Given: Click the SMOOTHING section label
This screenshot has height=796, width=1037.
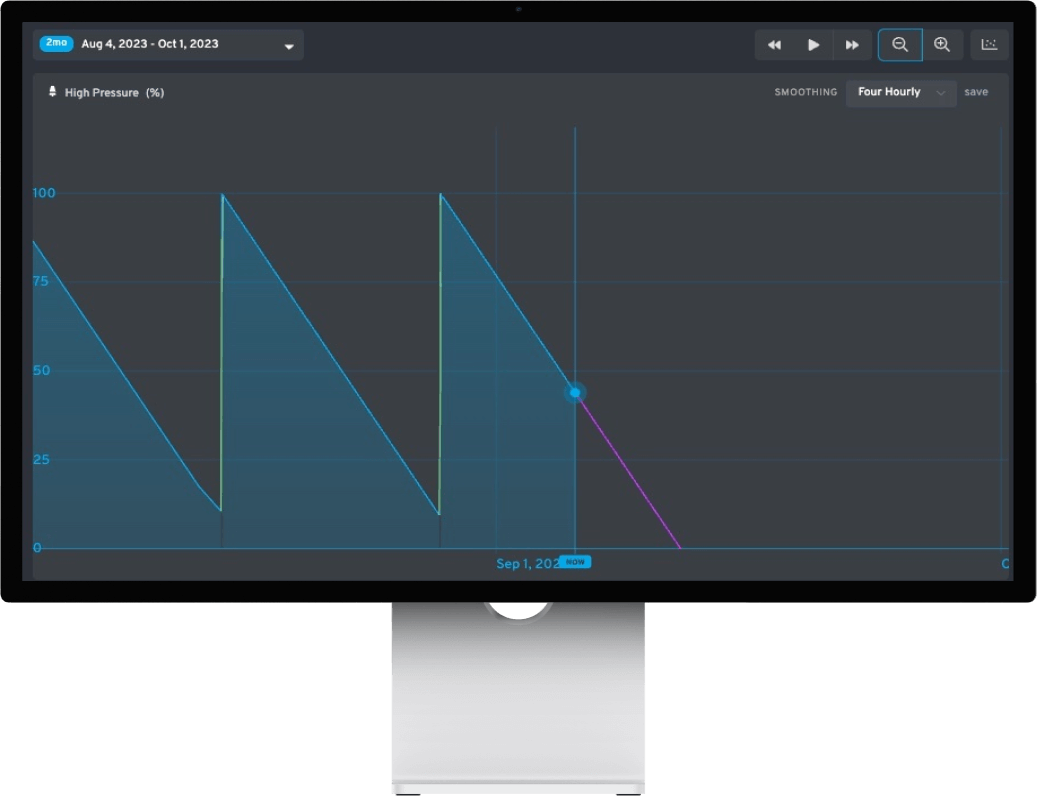Looking at the screenshot, I should (806, 92).
